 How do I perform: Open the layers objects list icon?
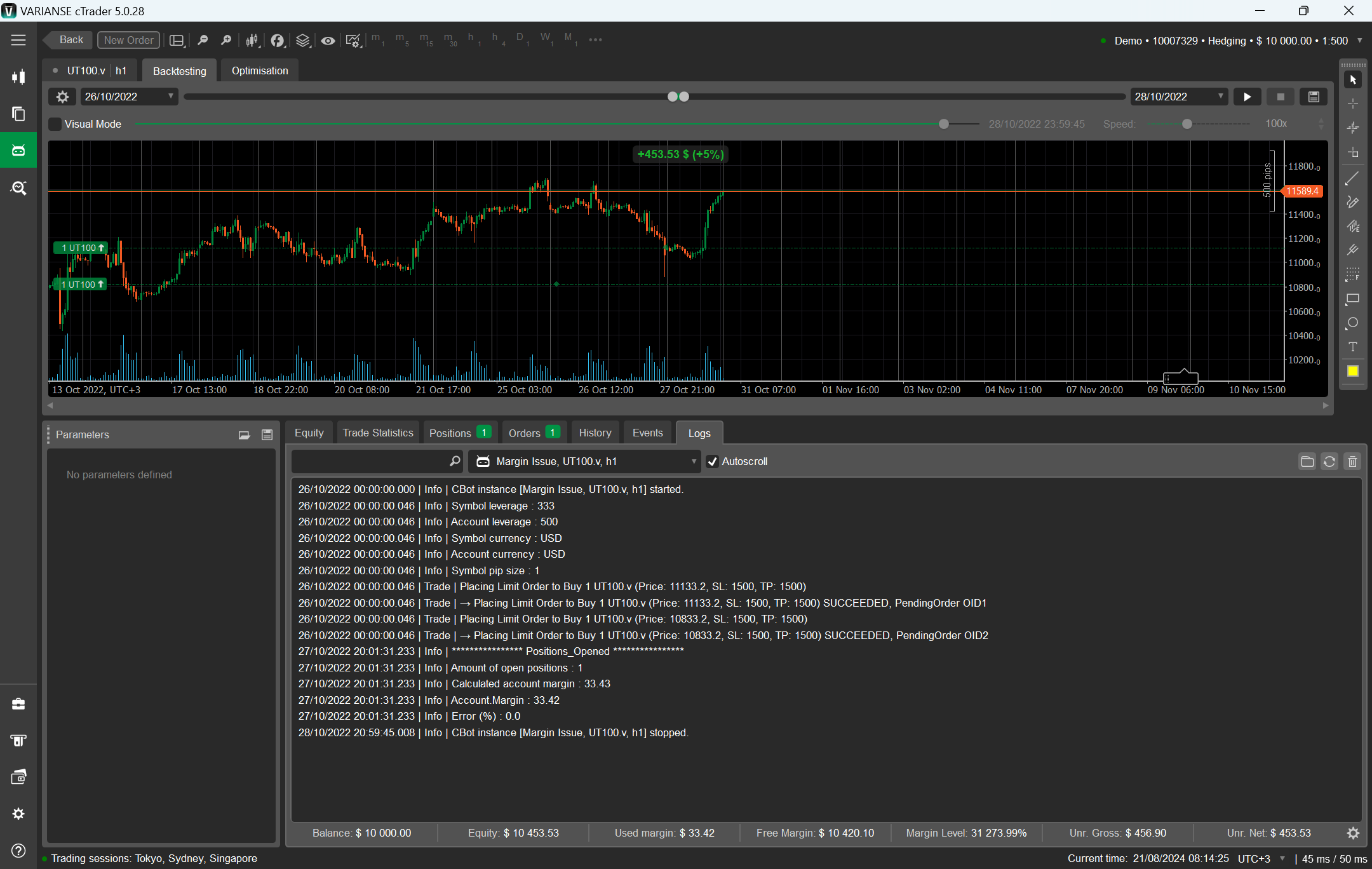303,40
